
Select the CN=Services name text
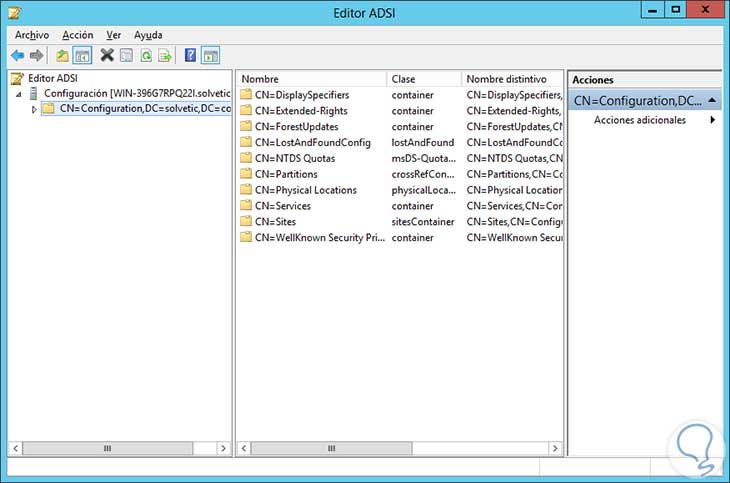point(283,206)
